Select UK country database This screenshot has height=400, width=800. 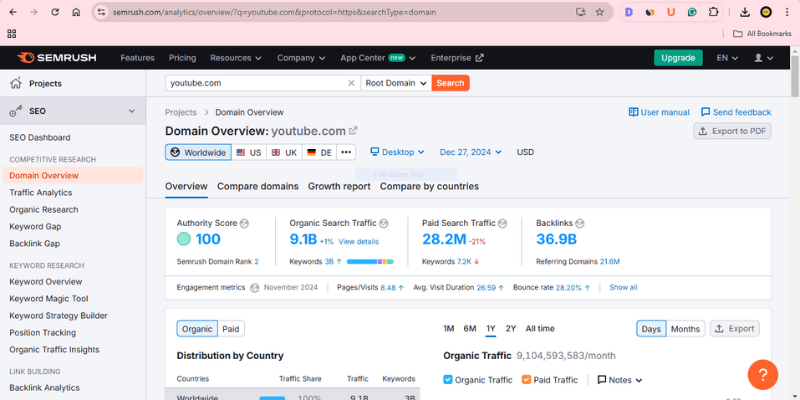(x=284, y=152)
